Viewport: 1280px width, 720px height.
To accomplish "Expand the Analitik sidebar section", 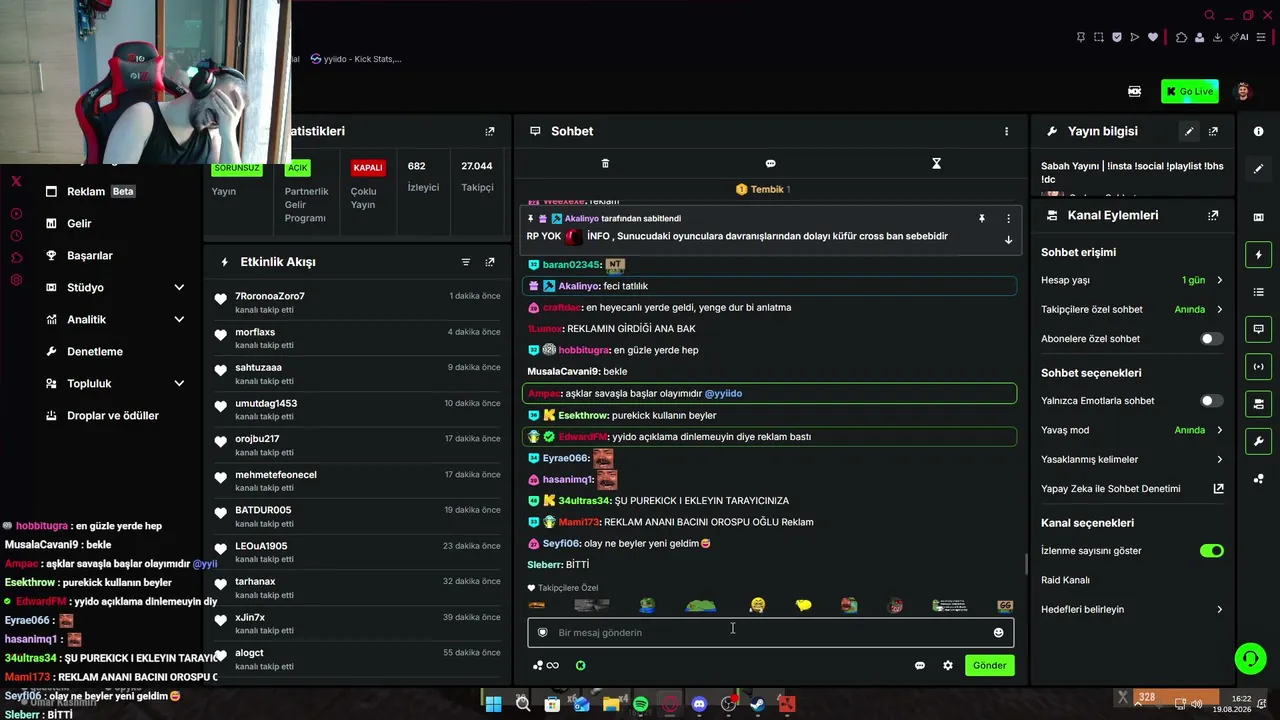I will [x=115, y=320].
